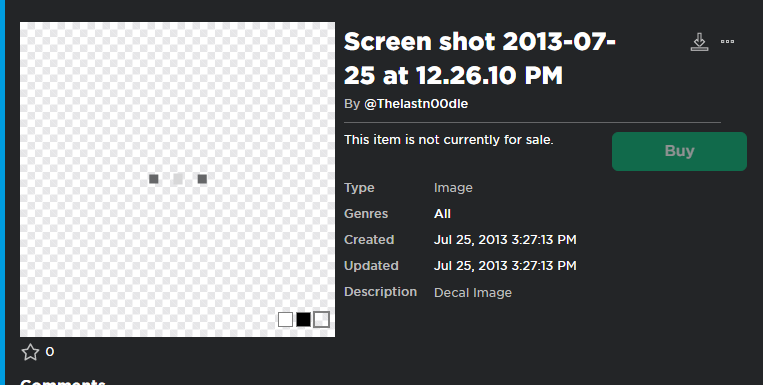Viewport: 763px width, 385px height.
Task: Click the Comments section heading
Action: (x=63, y=382)
